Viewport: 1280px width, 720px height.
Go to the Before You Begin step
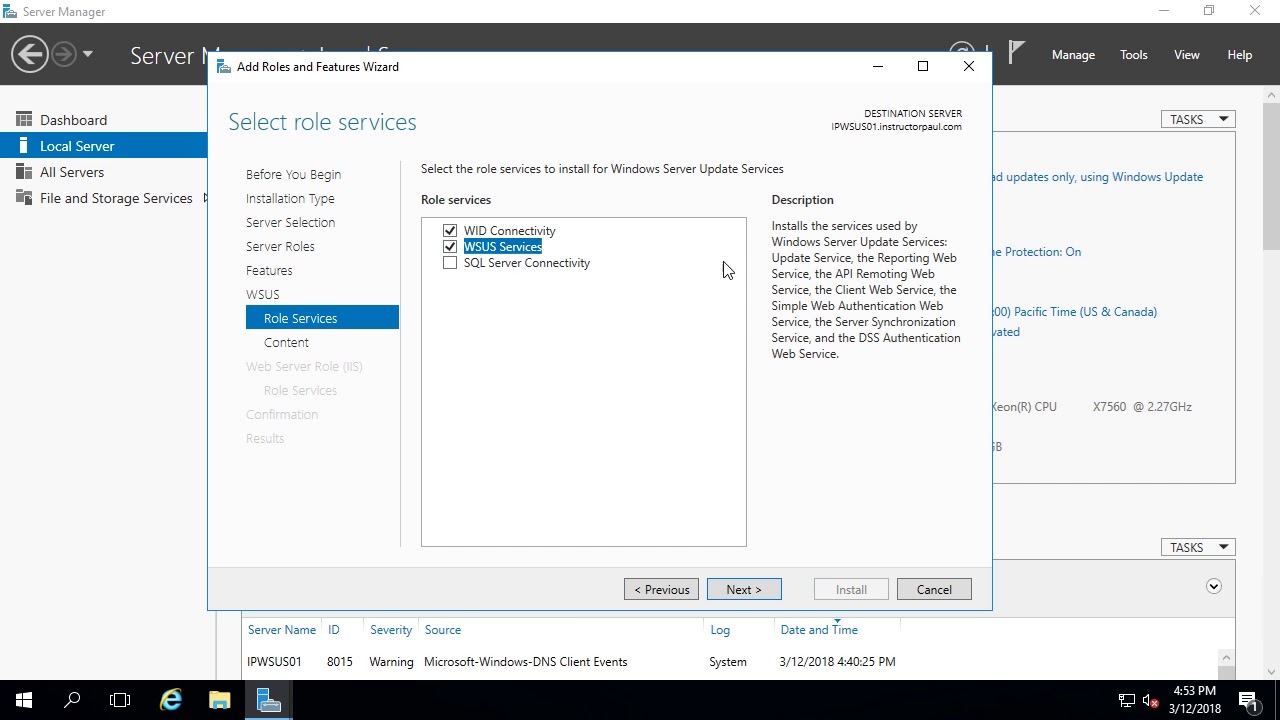click(x=293, y=174)
